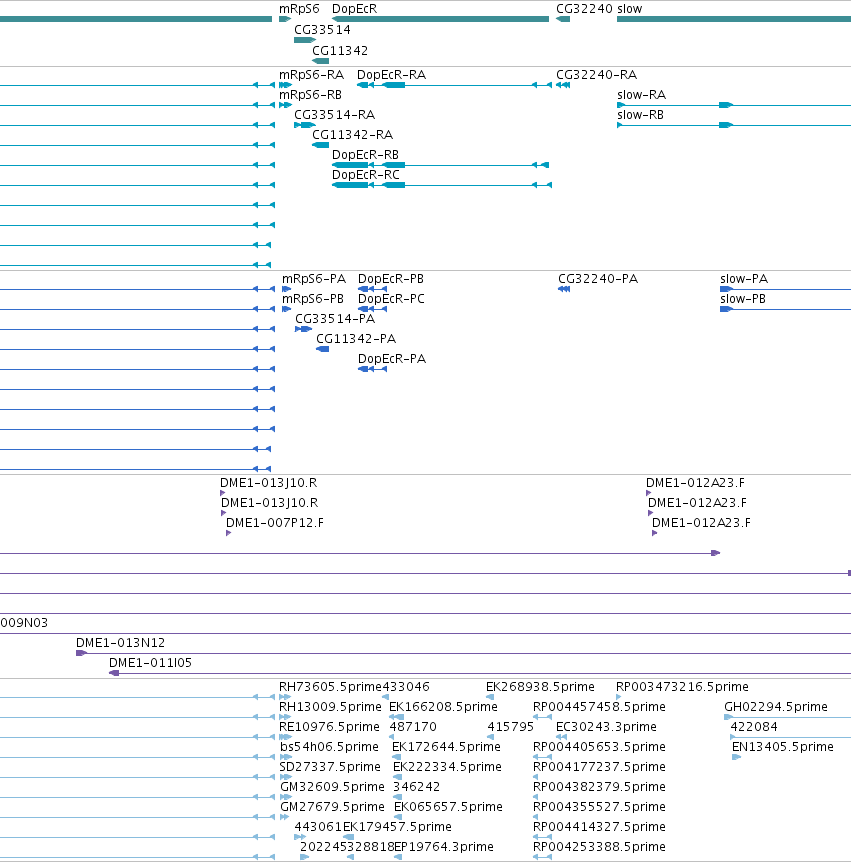The width and height of the screenshot is (851, 862).
Task: Select the RP004382379.5prime EST label
Action: 599,787
